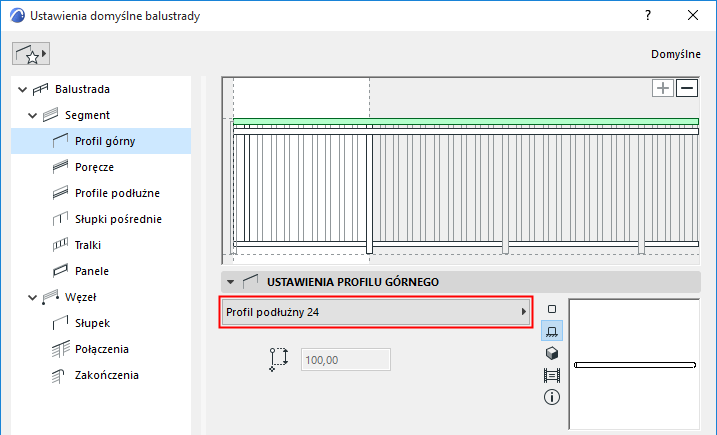Click the Balustrada railing icon
The image size is (717, 435).
point(40,89)
